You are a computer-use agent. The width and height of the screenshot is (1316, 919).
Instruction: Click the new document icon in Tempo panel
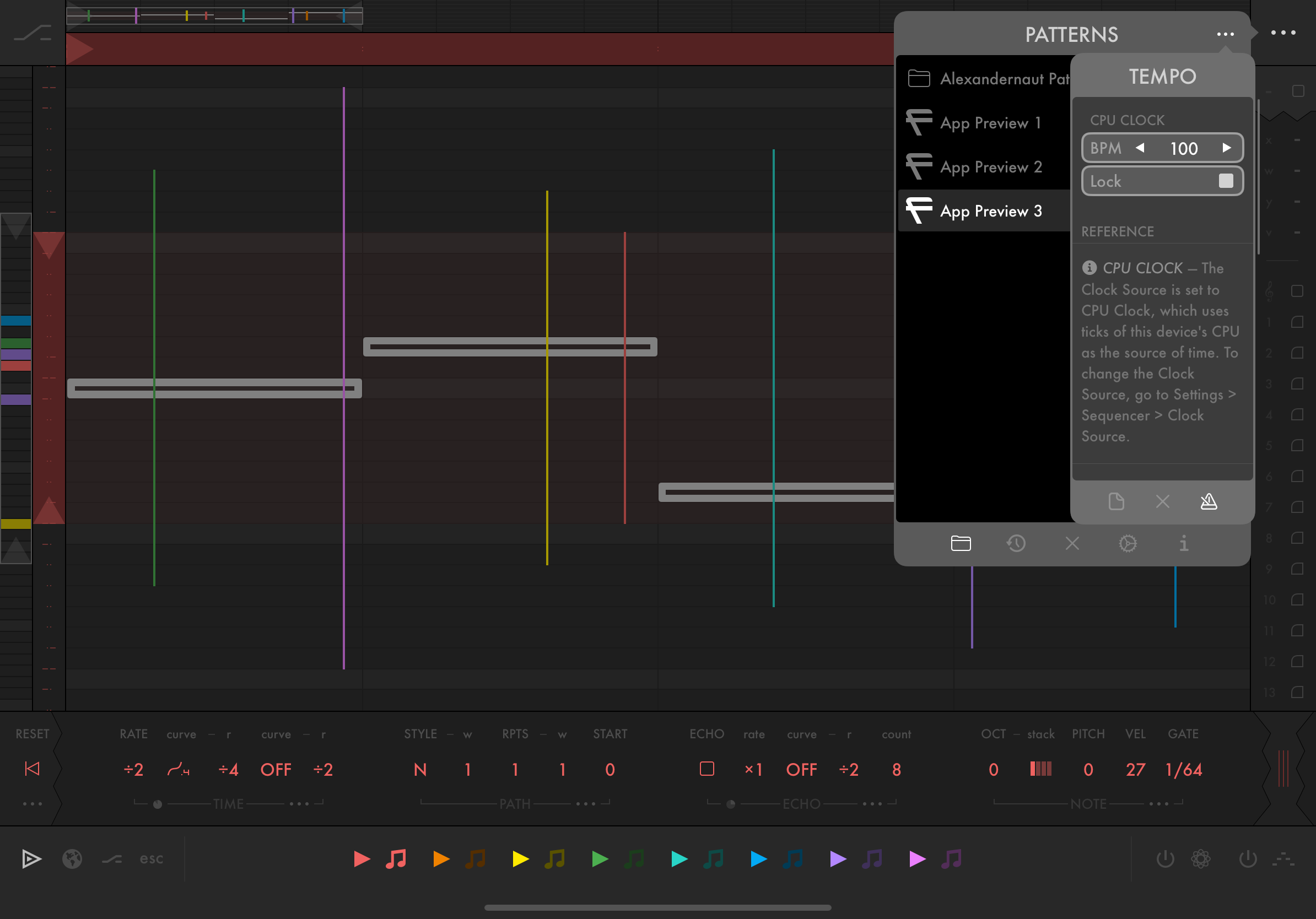pyautogui.click(x=1116, y=502)
